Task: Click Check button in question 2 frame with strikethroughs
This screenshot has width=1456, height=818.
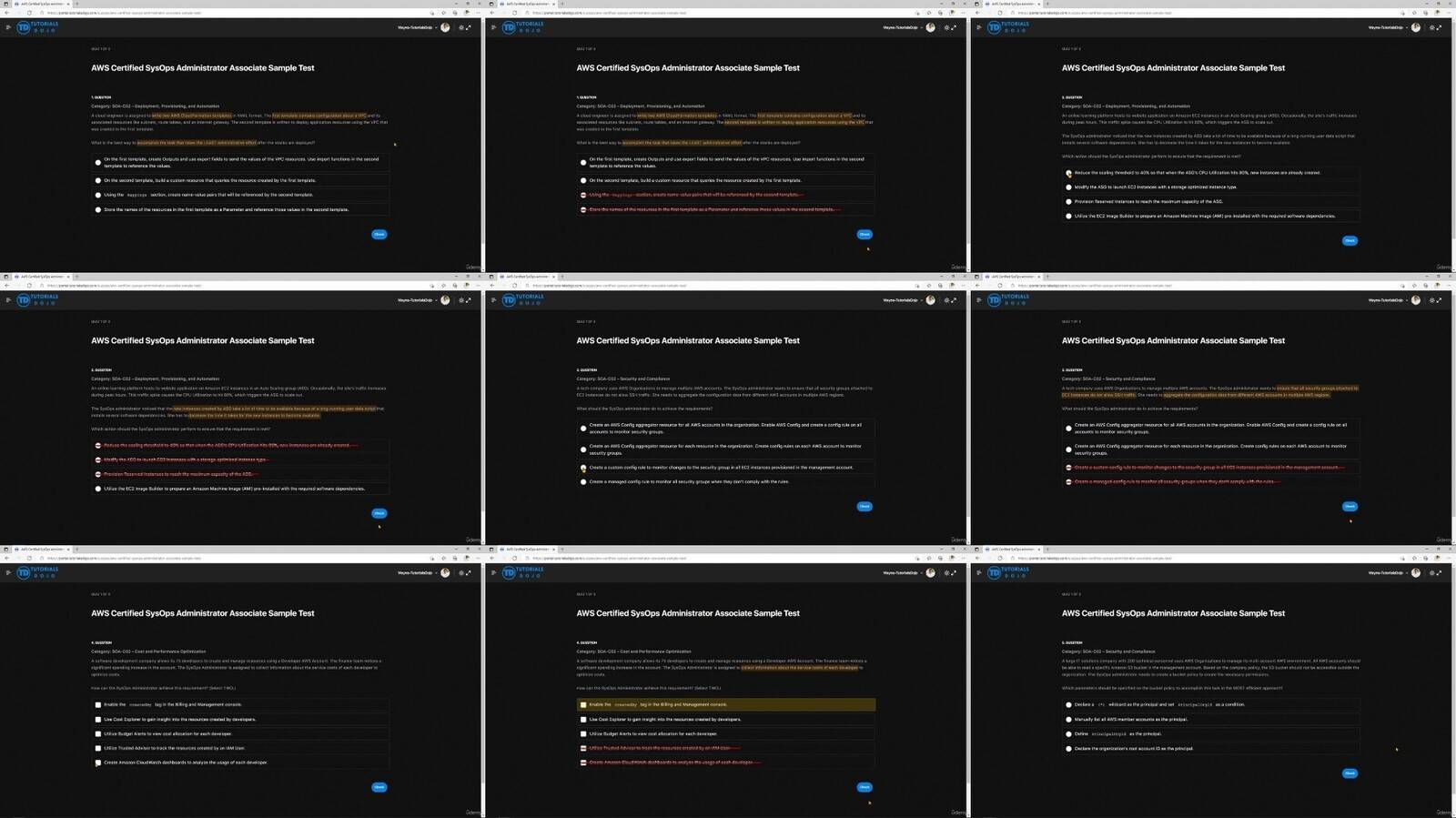Action: (x=379, y=513)
